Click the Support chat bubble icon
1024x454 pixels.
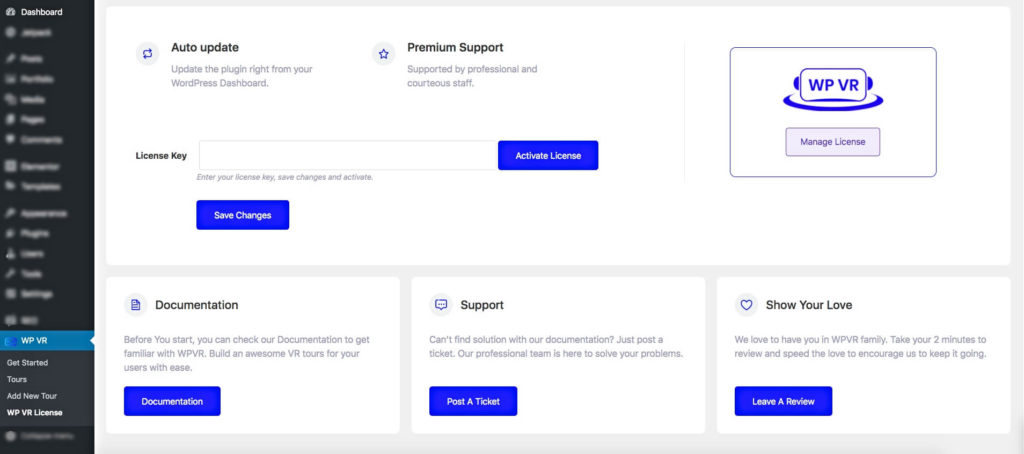[x=441, y=304]
